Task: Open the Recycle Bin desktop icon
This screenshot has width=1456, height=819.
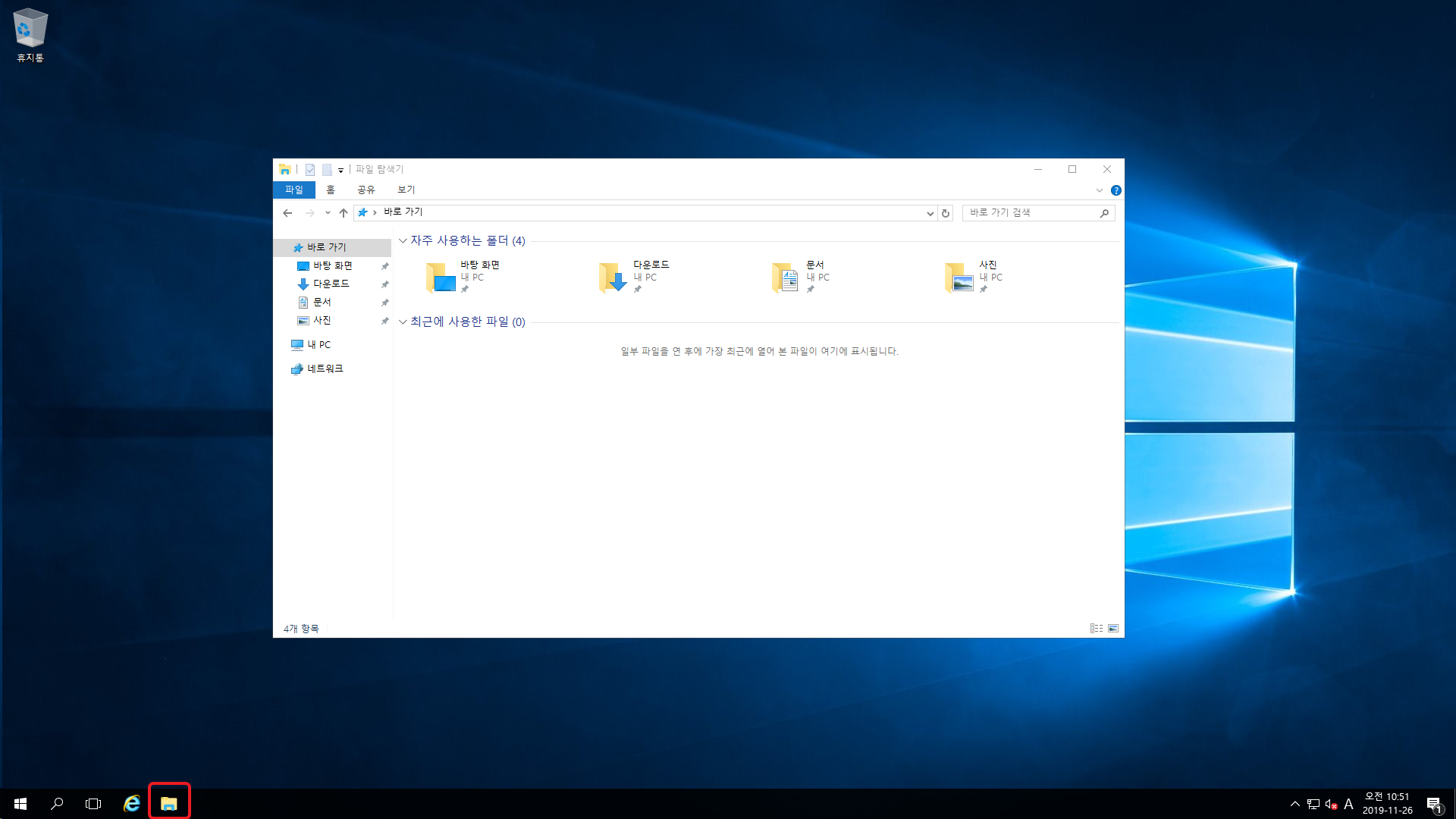Action: point(30,35)
